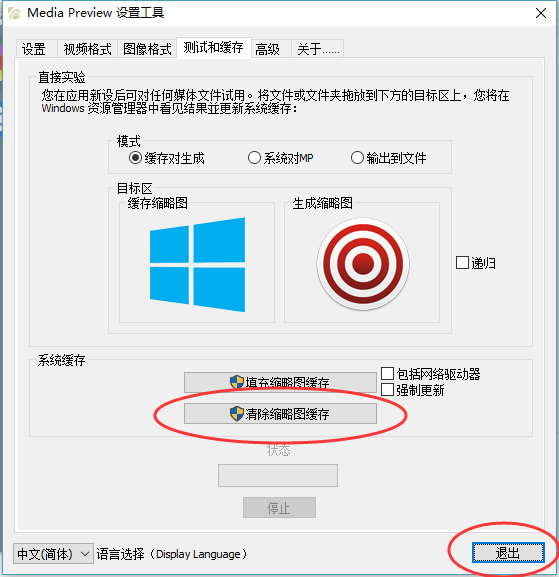Click the shield icon on 清除缩略图缓存 button
559x577 pixels.
(x=237, y=414)
